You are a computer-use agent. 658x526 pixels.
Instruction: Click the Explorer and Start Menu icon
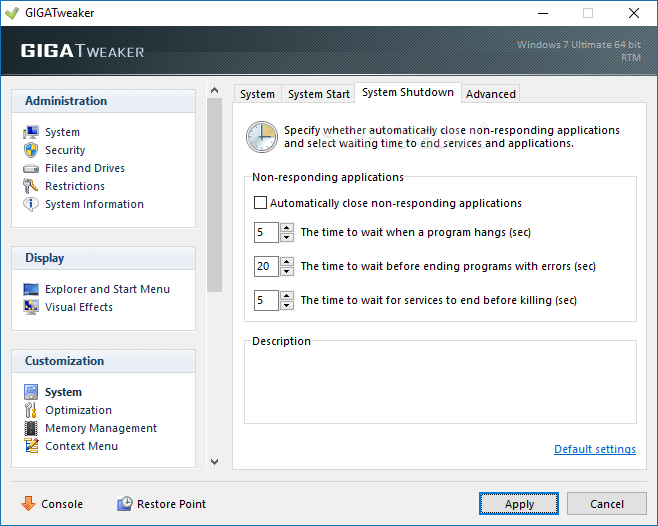pyautogui.click(x=31, y=289)
